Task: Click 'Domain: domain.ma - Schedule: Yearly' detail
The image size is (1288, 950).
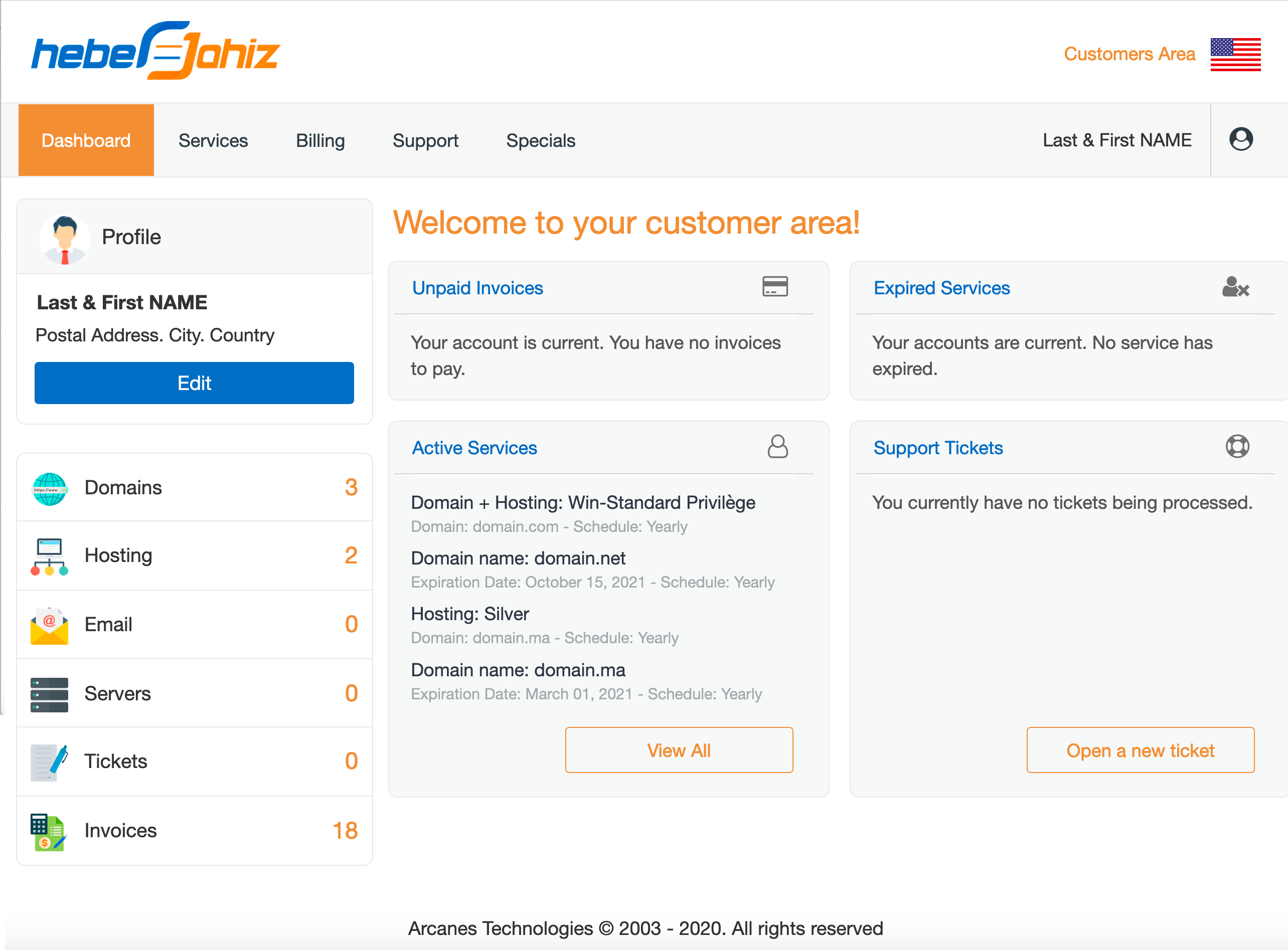Action: click(545, 638)
